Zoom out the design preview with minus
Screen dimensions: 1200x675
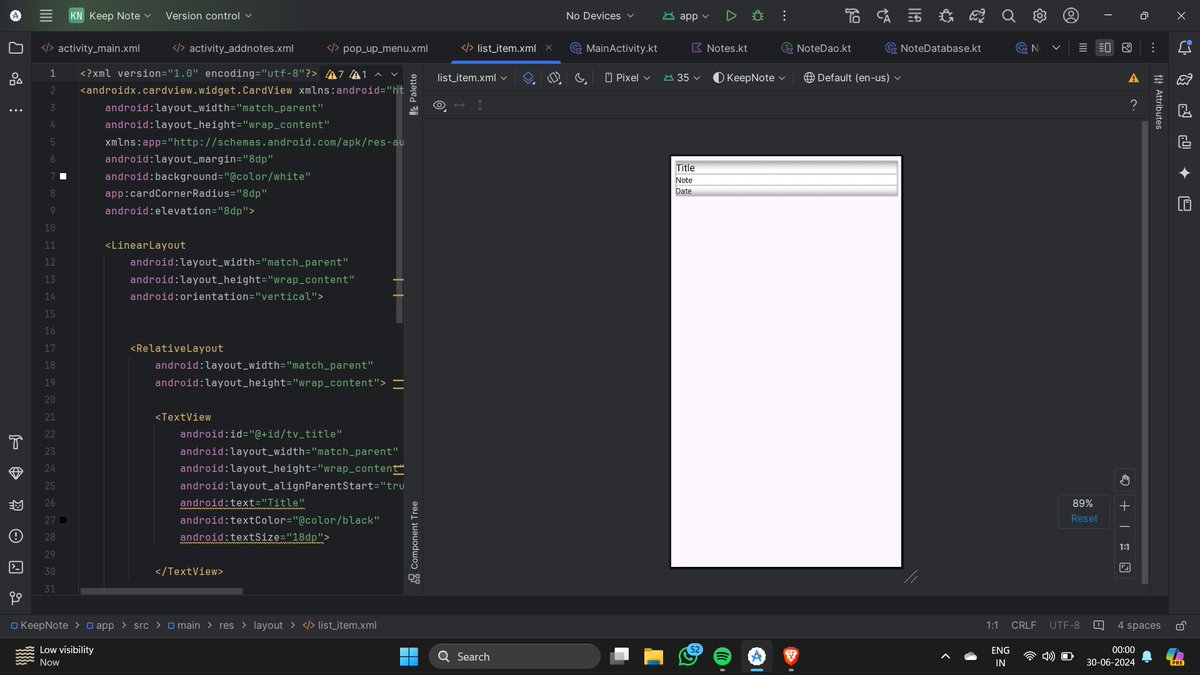coord(1125,527)
